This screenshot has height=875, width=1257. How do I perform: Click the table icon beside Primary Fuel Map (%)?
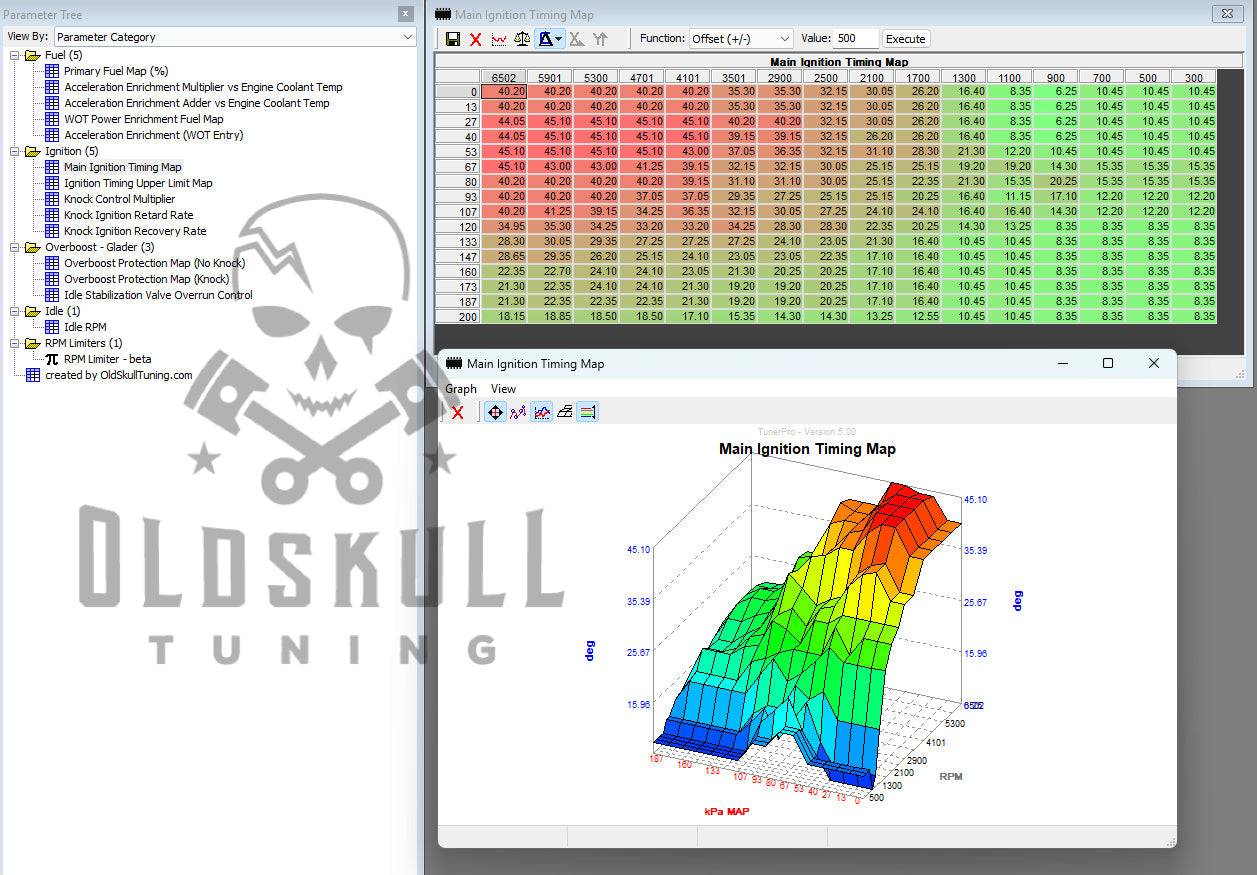click(52, 71)
